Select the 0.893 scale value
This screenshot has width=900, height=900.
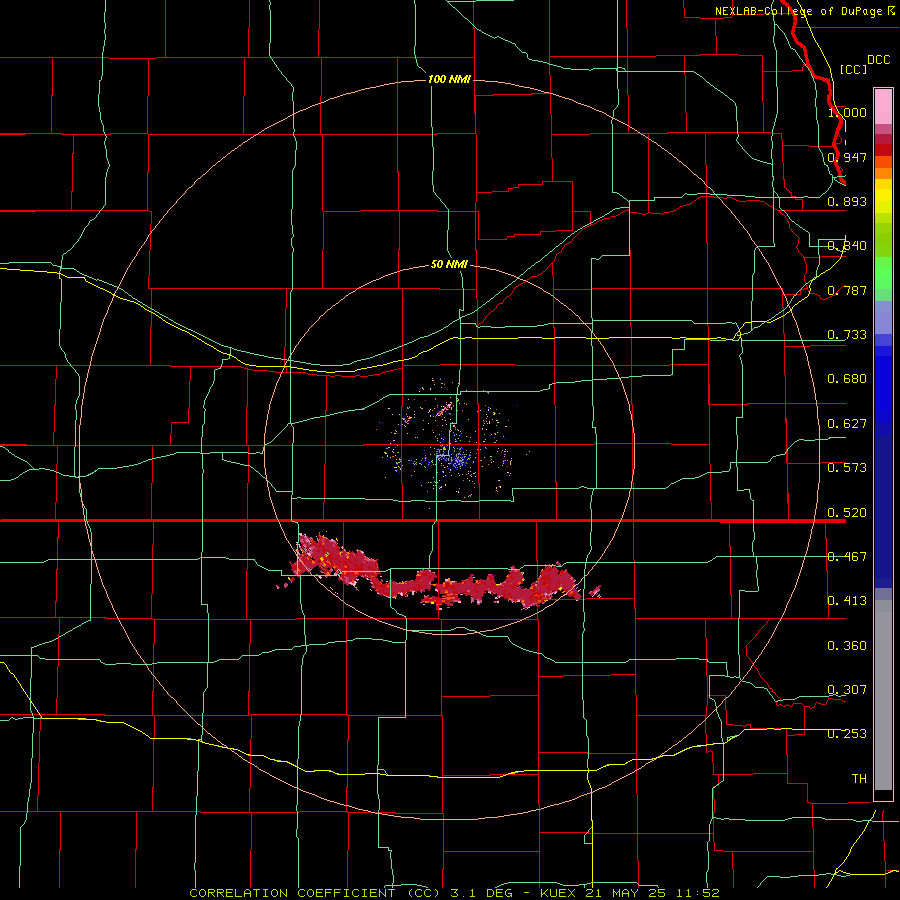tap(847, 201)
